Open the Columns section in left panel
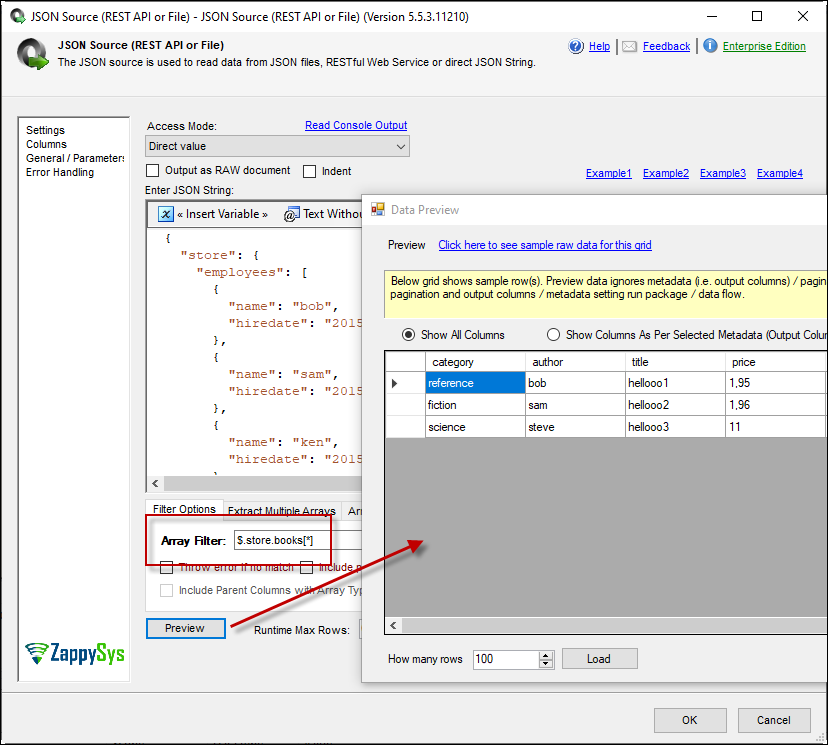This screenshot has height=745, width=828. [46, 144]
